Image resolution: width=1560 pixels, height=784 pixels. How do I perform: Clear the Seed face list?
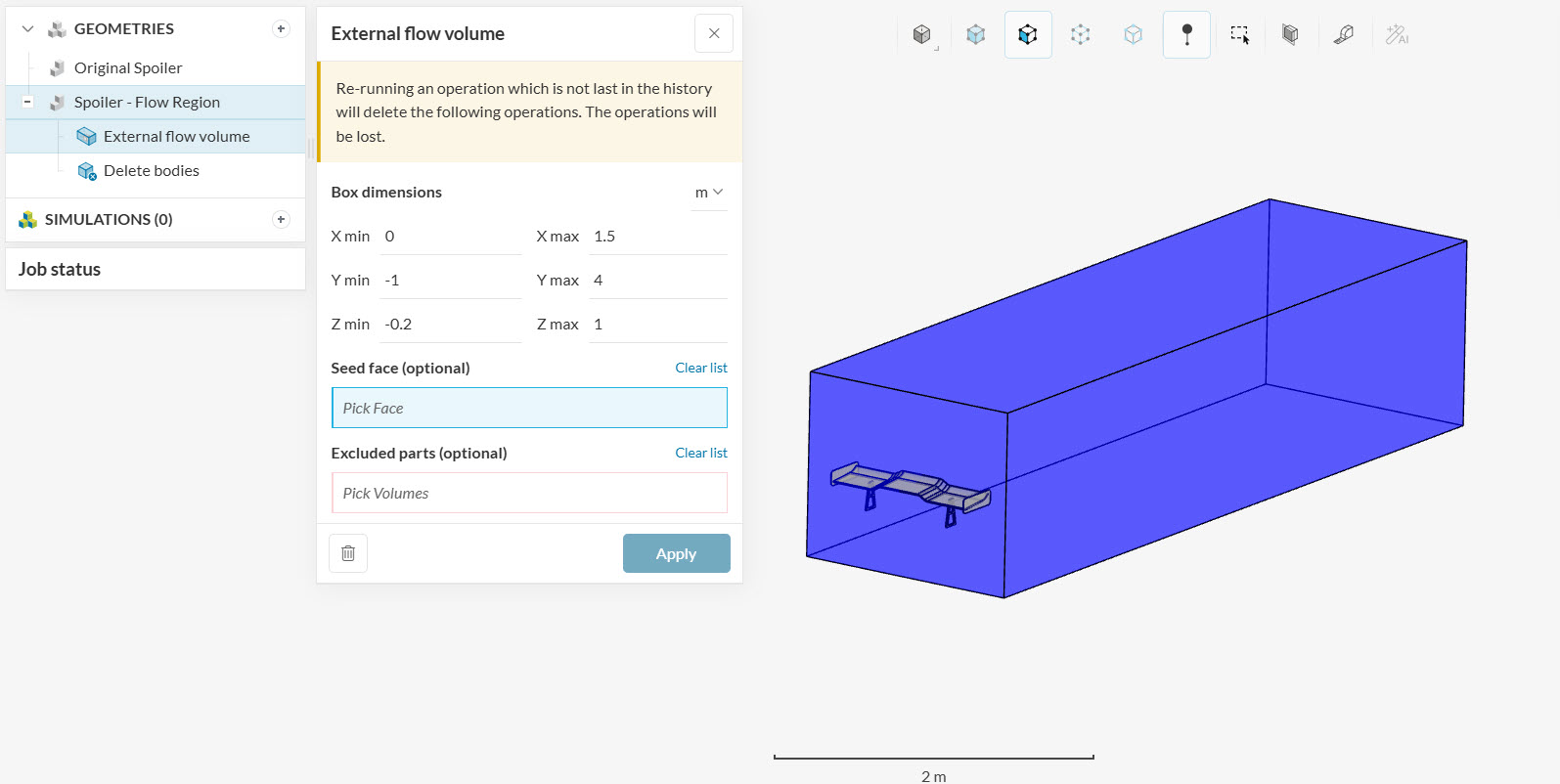click(x=700, y=369)
